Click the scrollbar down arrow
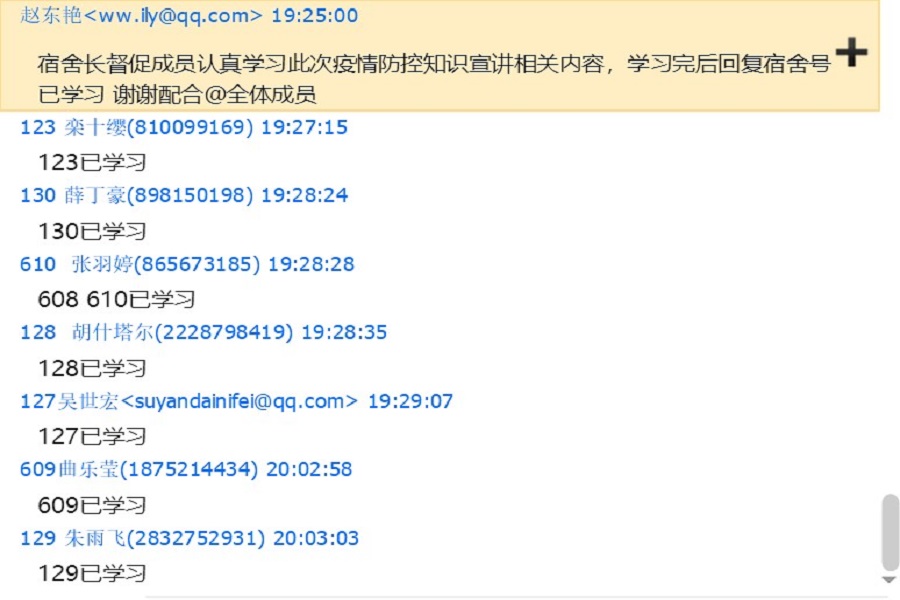This screenshot has width=900, height=600. [889, 580]
